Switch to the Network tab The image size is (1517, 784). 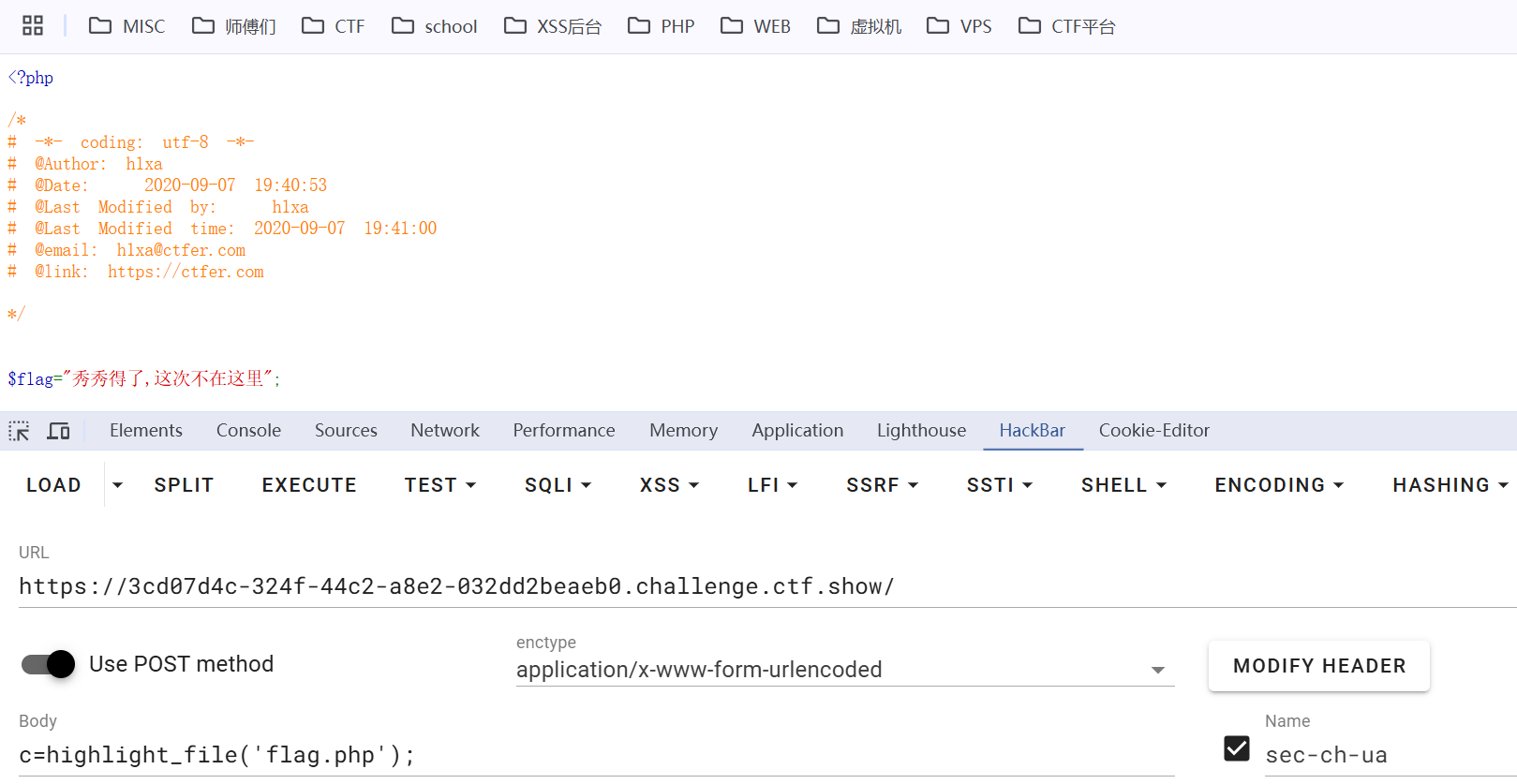[x=445, y=431]
